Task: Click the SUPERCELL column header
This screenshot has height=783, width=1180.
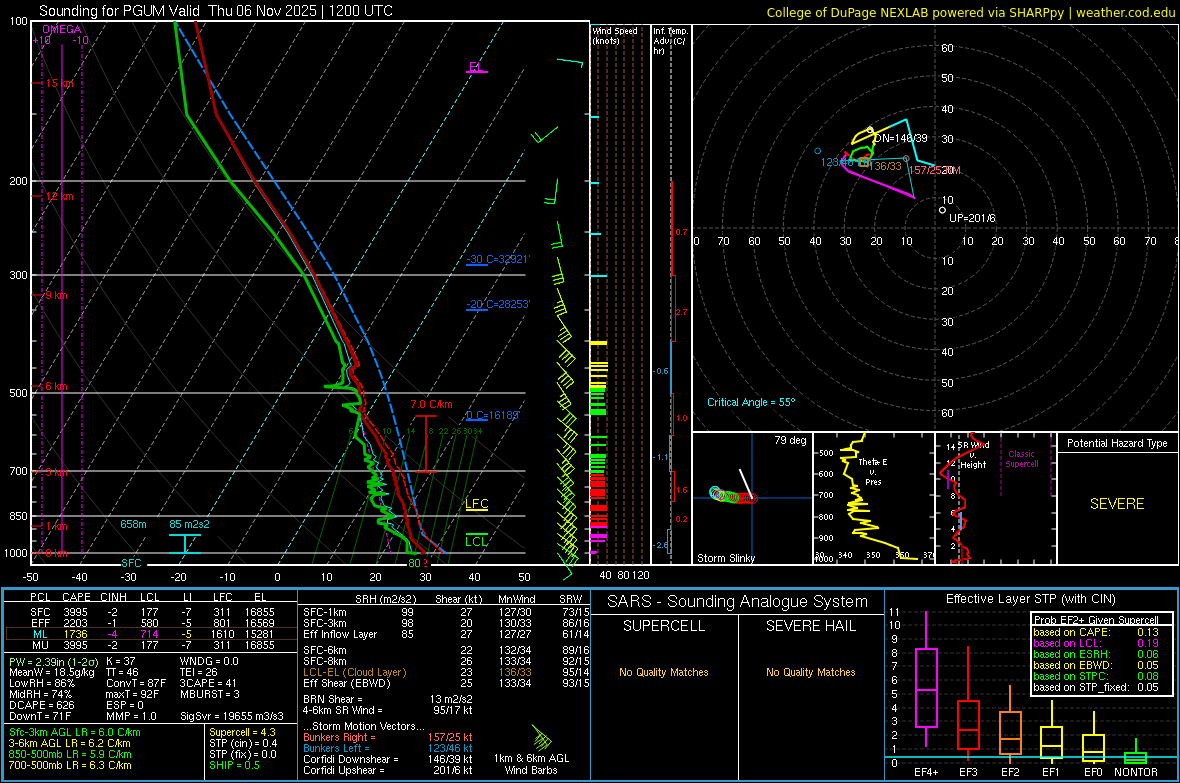Action: coord(664,626)
